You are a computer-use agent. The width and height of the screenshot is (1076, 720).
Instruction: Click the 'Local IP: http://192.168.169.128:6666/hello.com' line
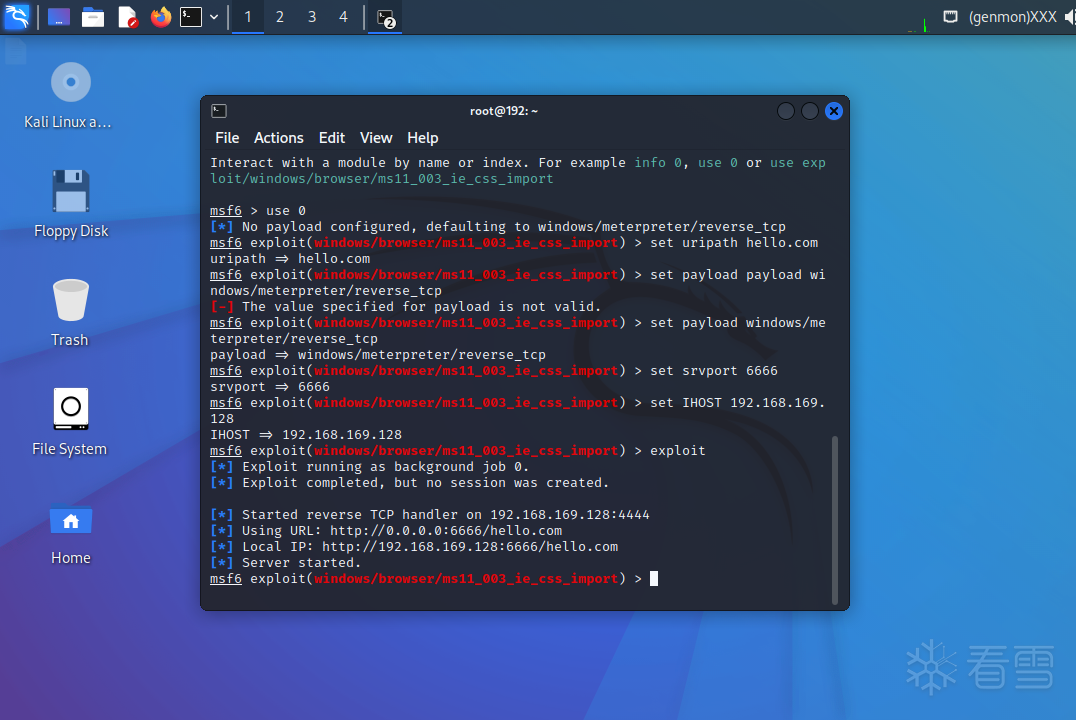click(x=414, y=546)
